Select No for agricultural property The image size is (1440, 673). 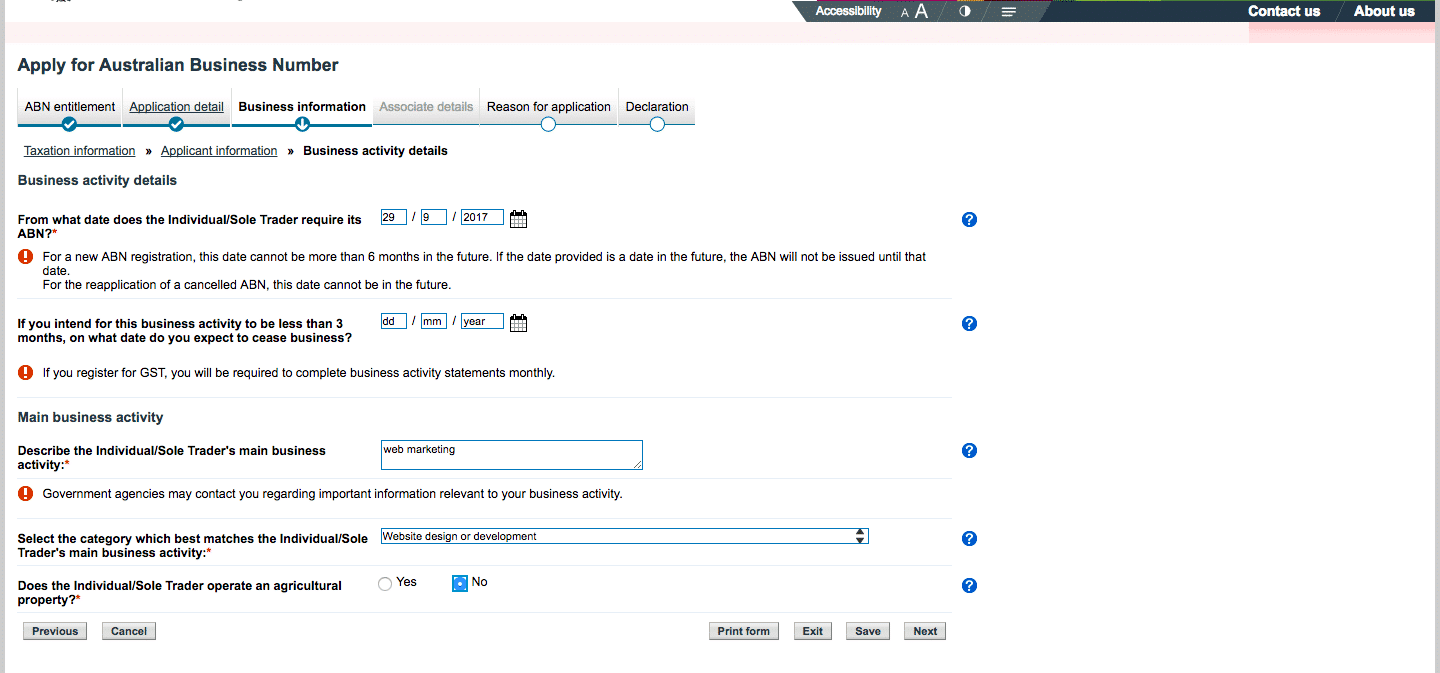[x=460, y=583]
